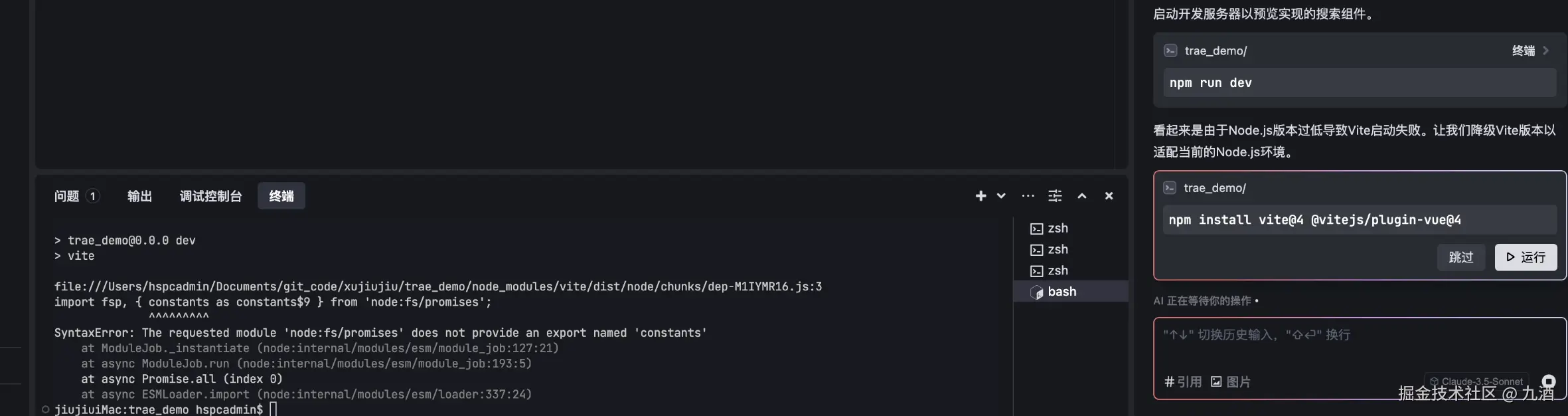Add a new terminal with plus icon
The width and height of the screenshot is (1568, 416).
pos(980,196)
